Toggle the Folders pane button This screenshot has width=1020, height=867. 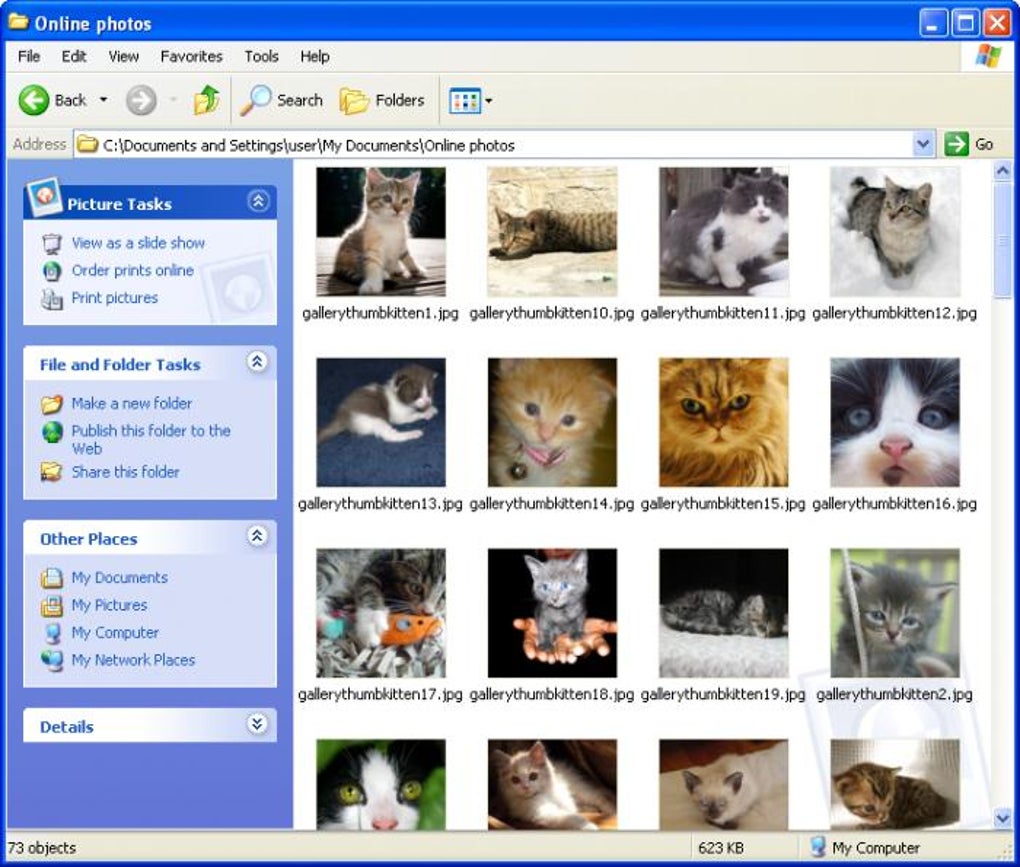tap(382, 100)
